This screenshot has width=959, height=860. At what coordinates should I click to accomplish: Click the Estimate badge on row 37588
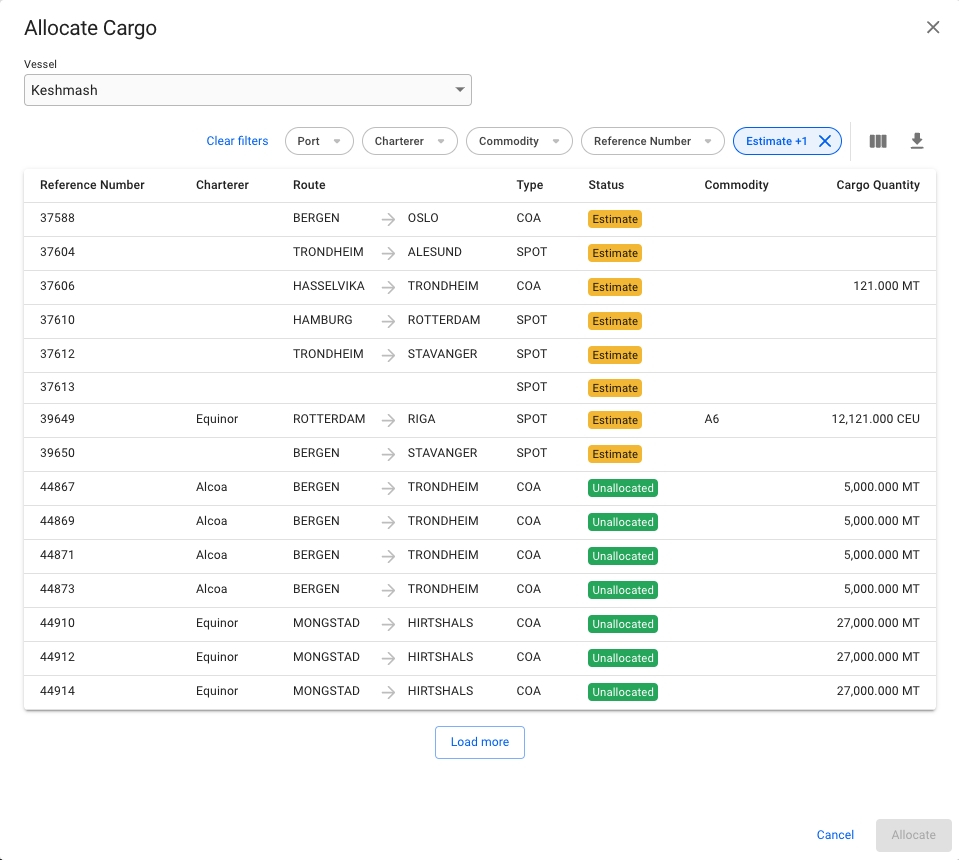pos(614,219)
